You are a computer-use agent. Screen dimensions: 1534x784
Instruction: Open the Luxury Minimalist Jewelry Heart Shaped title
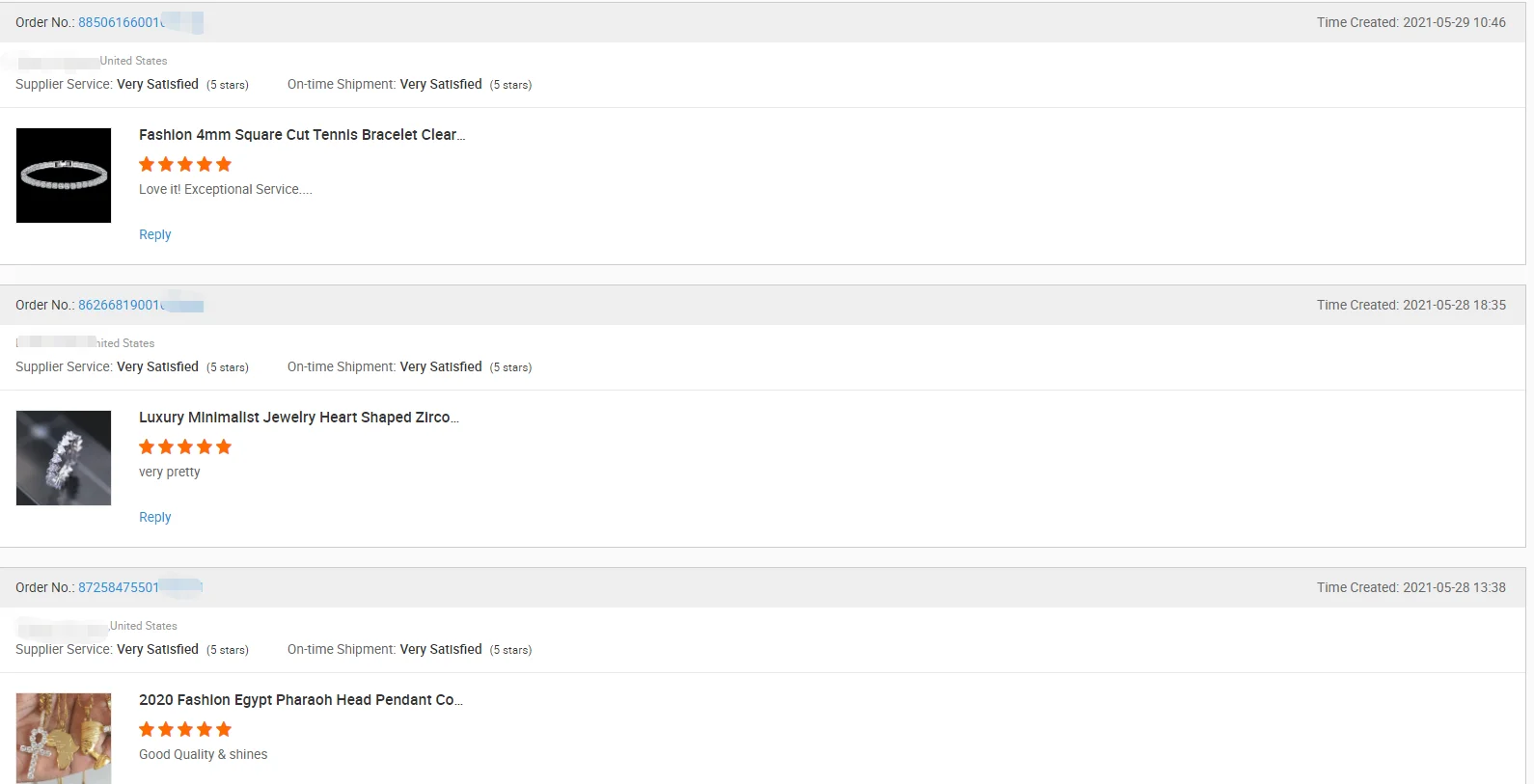coord(298,418)
